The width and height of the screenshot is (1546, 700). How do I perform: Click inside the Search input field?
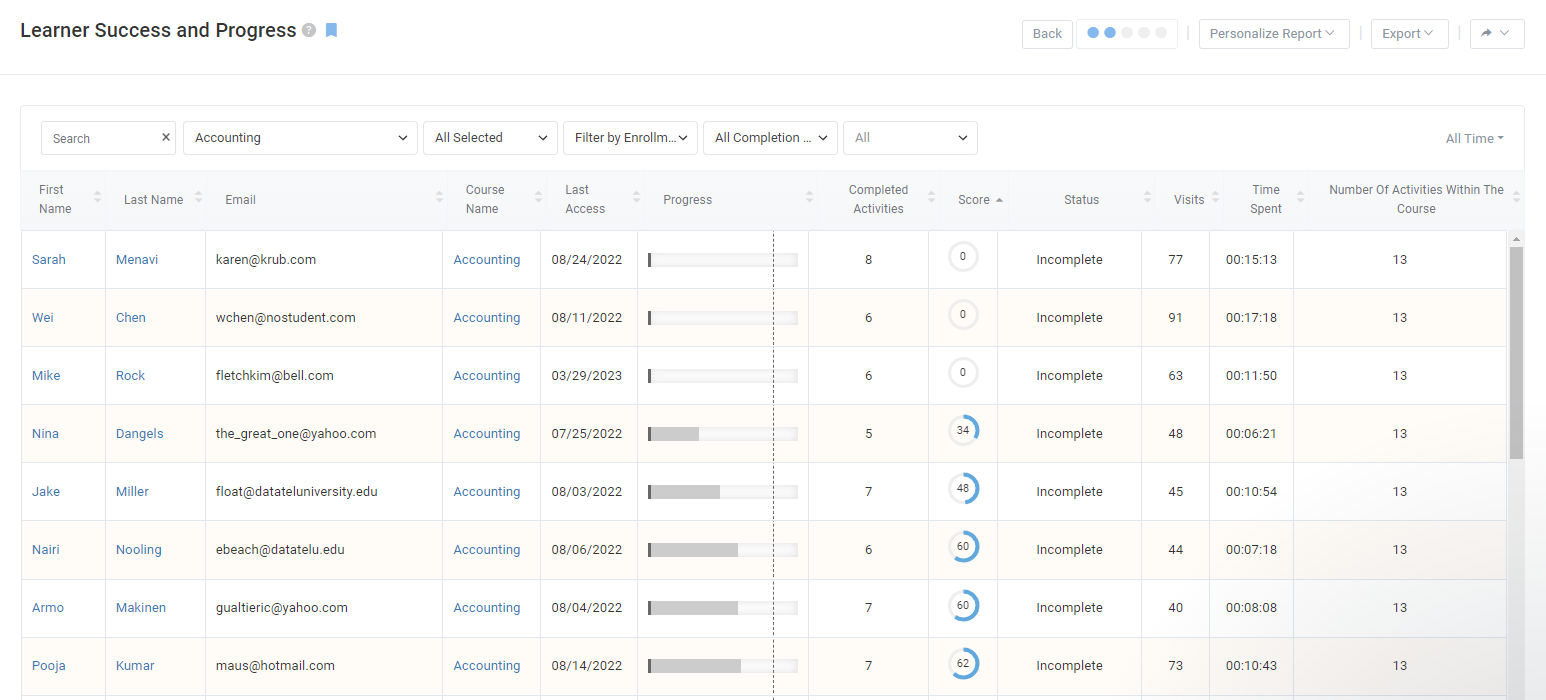point(100,139)
